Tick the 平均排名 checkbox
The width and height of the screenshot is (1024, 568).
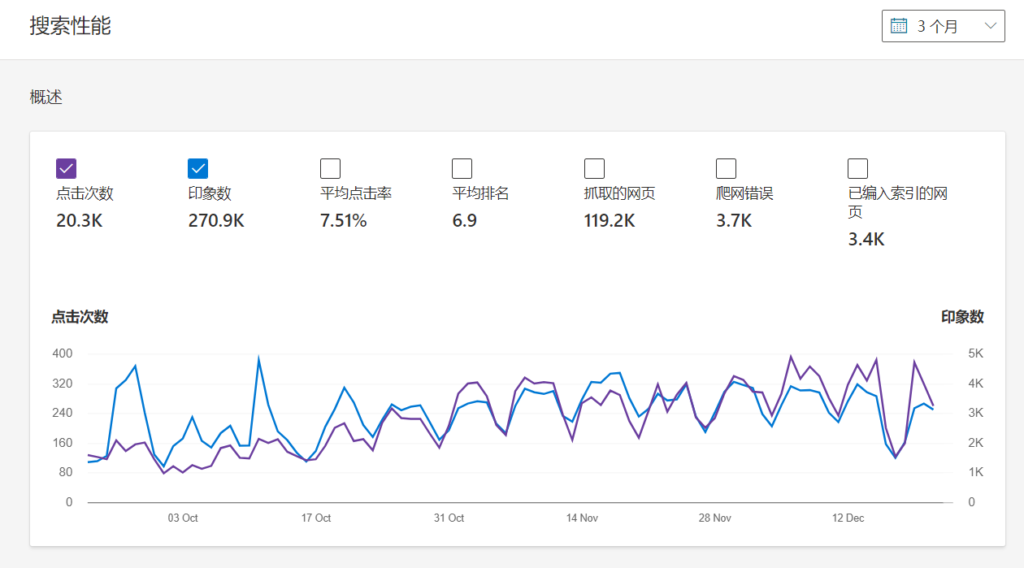click(x=462, y=168)
